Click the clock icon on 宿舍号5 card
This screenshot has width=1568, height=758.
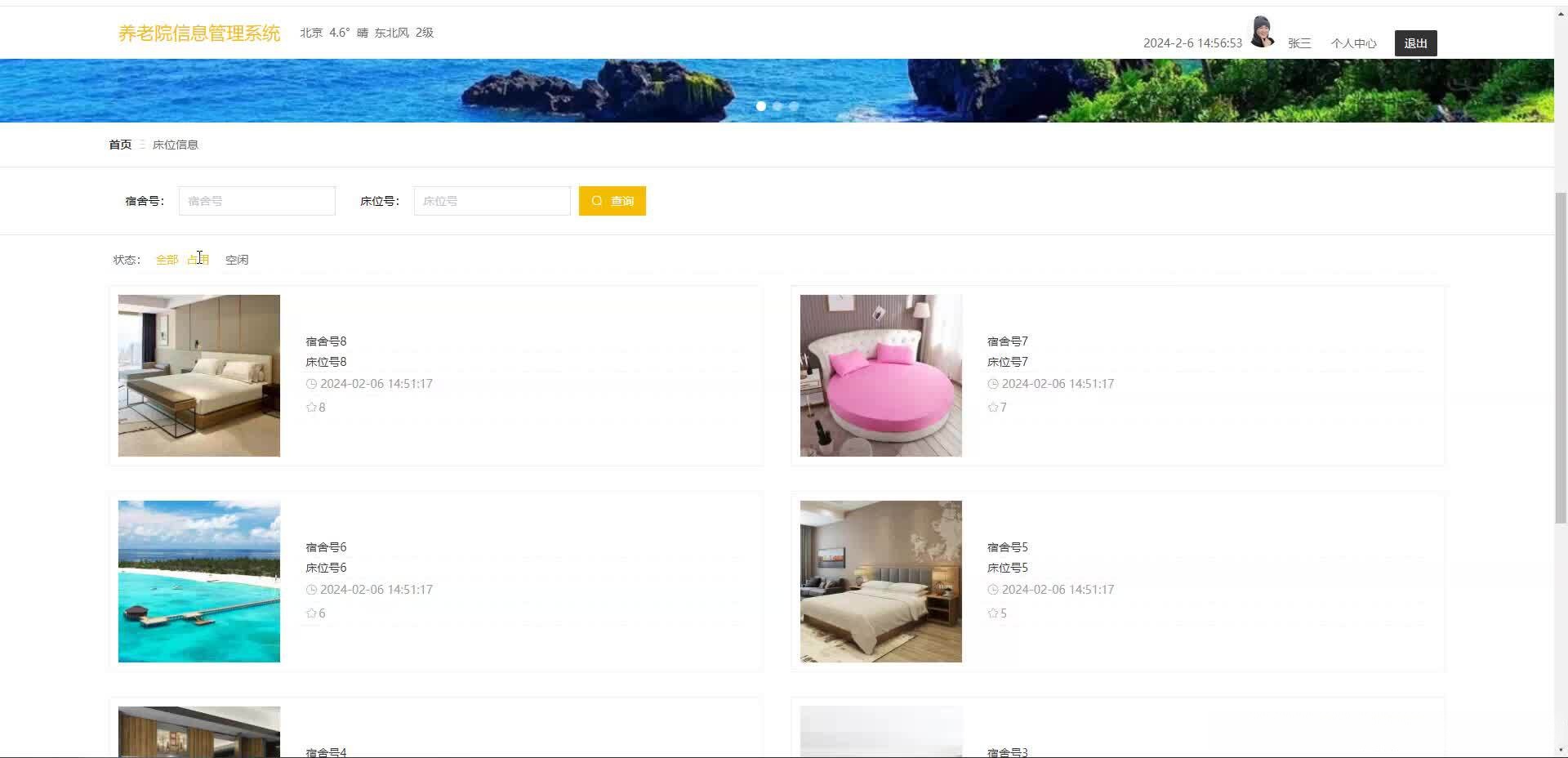[993, 590]
